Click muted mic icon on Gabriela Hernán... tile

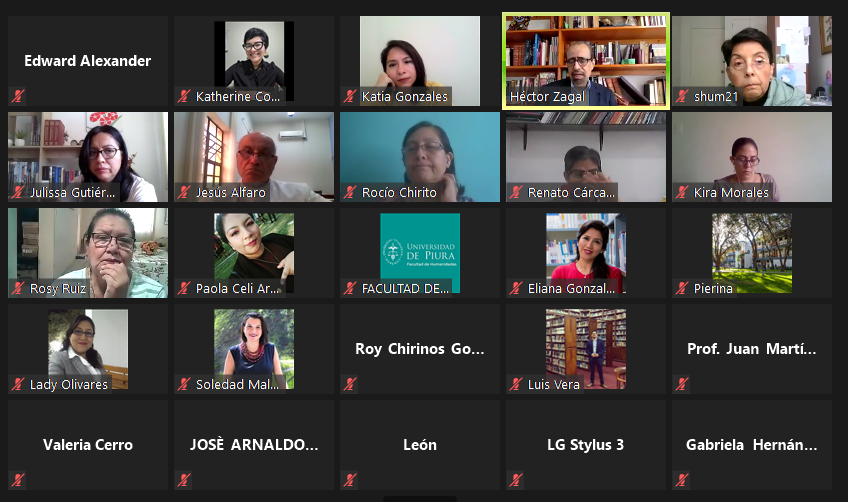[682, 480]
